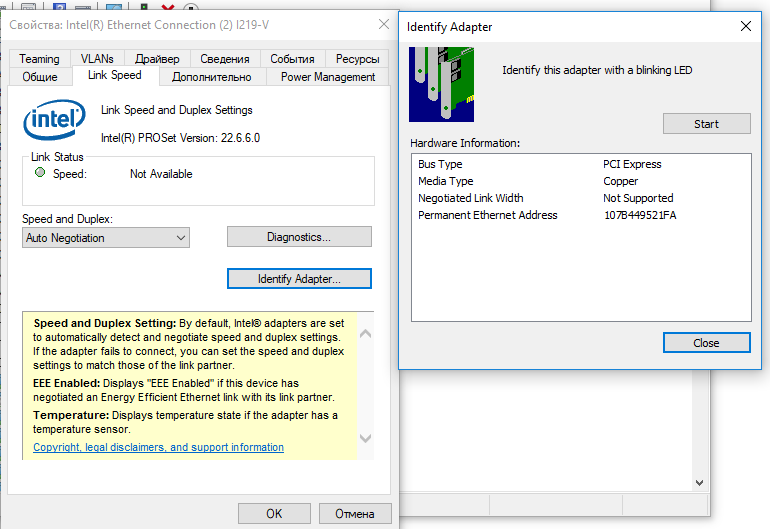Select the Bus Type row

tap(581, 164)
